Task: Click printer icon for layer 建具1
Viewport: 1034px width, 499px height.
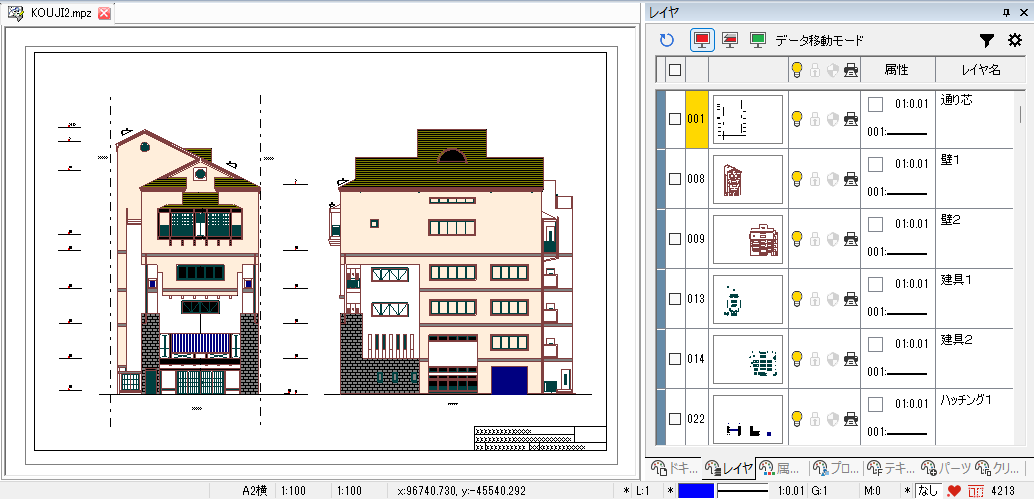Action: [851, 299]
